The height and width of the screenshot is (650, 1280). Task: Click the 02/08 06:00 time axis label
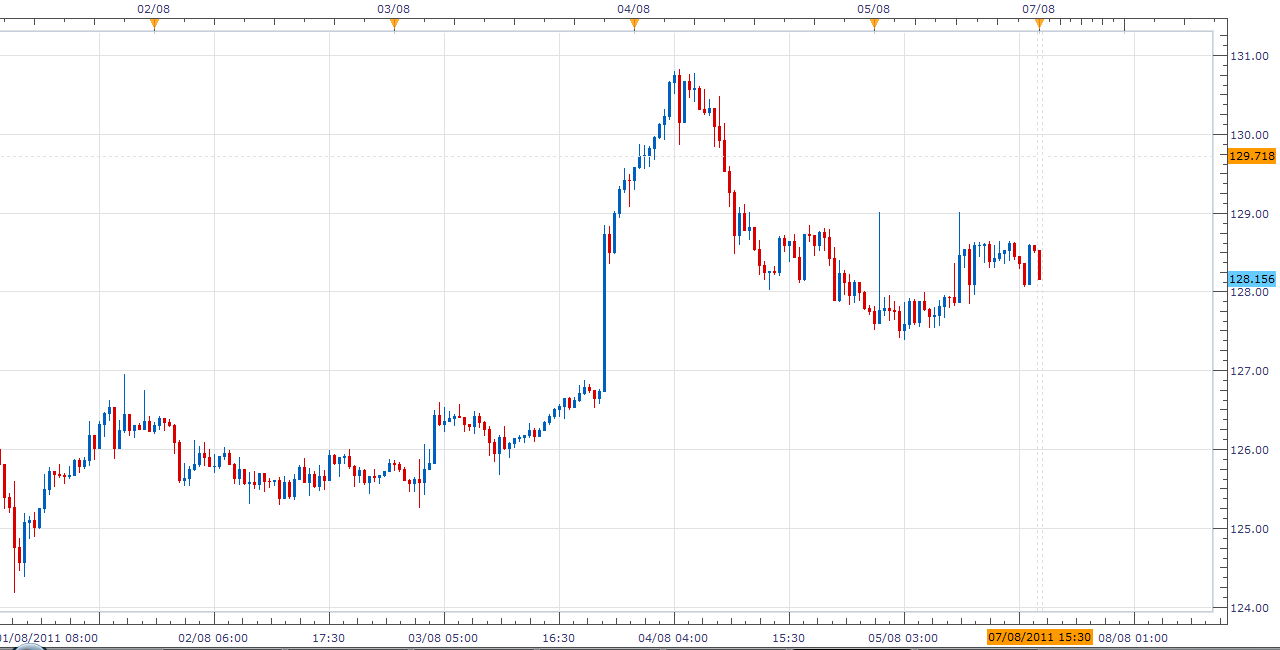(x=213, y=638)
